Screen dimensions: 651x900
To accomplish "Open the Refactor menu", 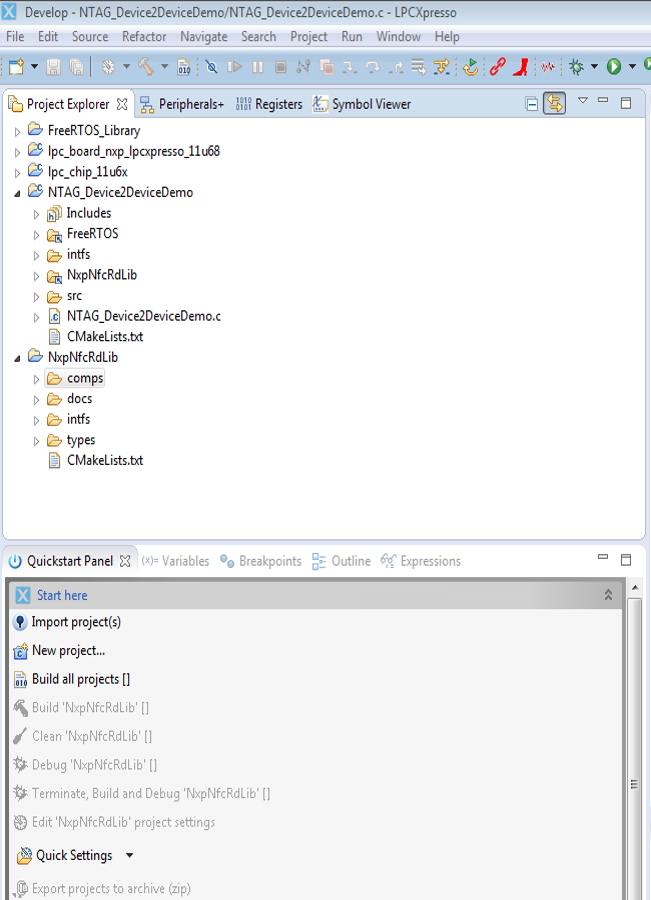I will tap(144, 37).
